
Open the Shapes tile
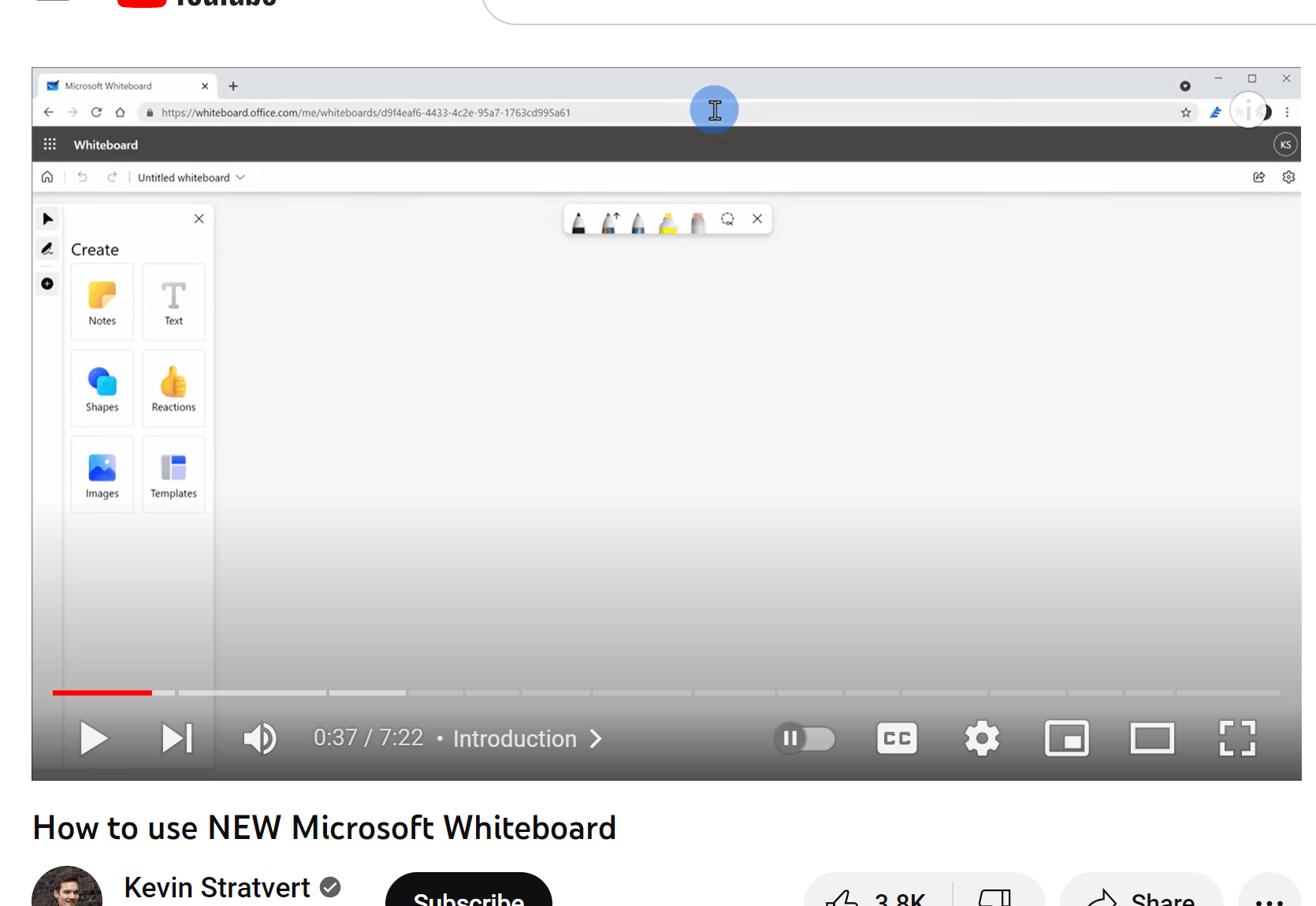coord(102,388)
